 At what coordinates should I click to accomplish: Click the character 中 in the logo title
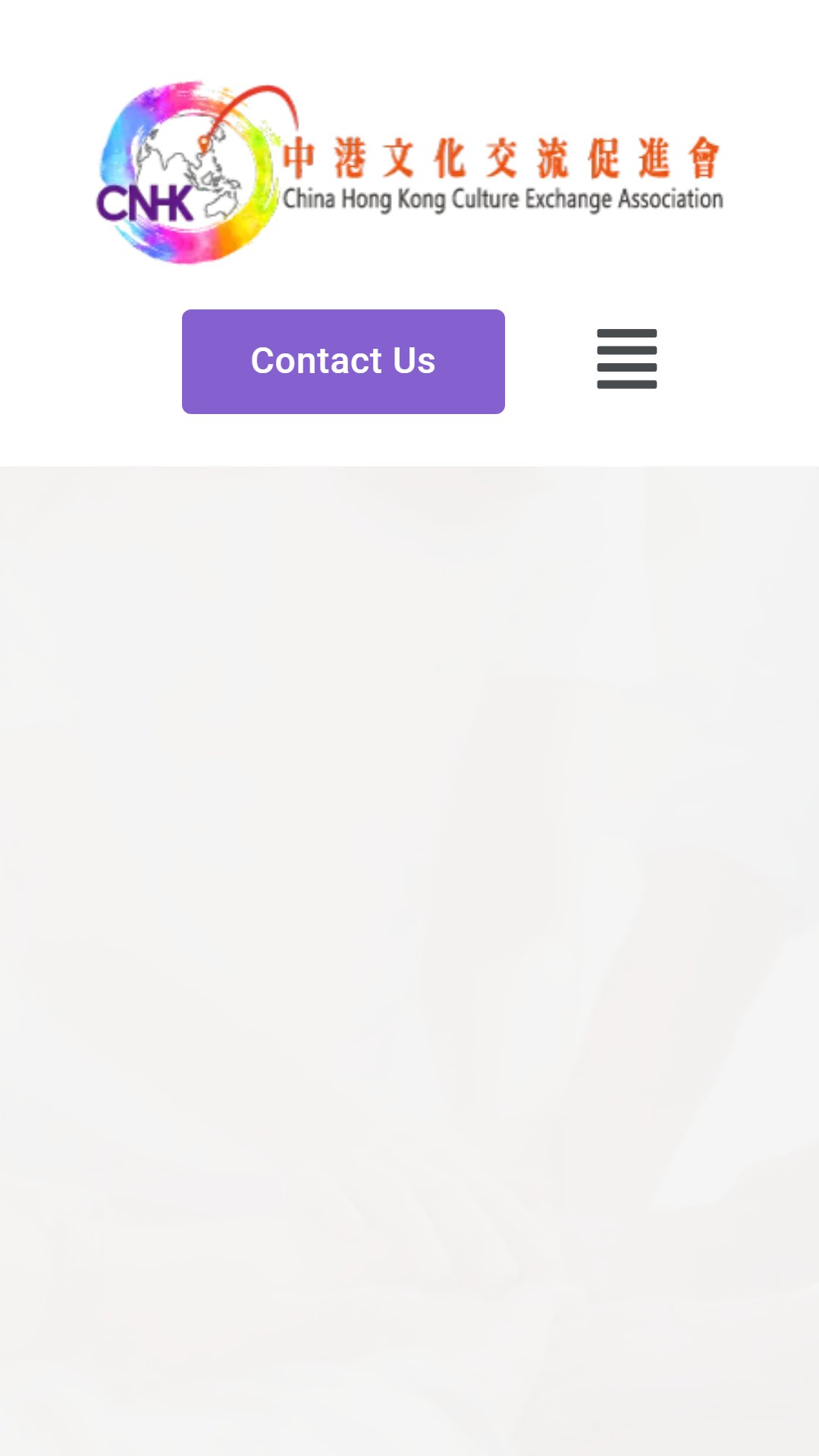coord(299,158)
